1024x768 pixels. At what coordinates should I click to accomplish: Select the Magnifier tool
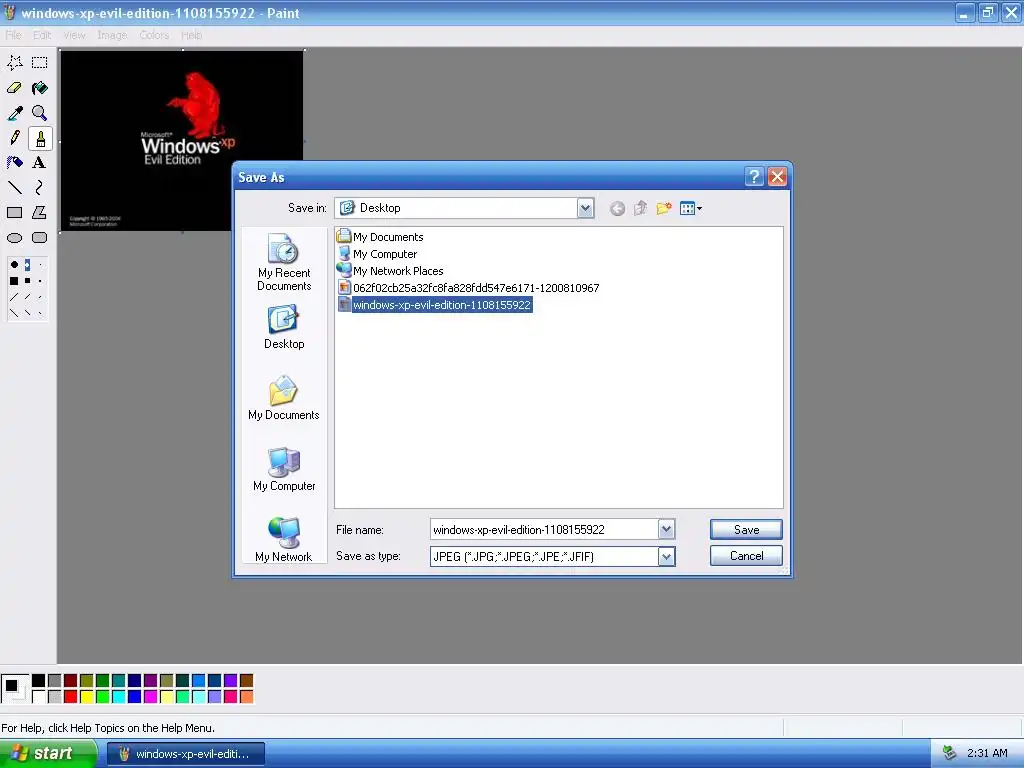click(40, 113)
